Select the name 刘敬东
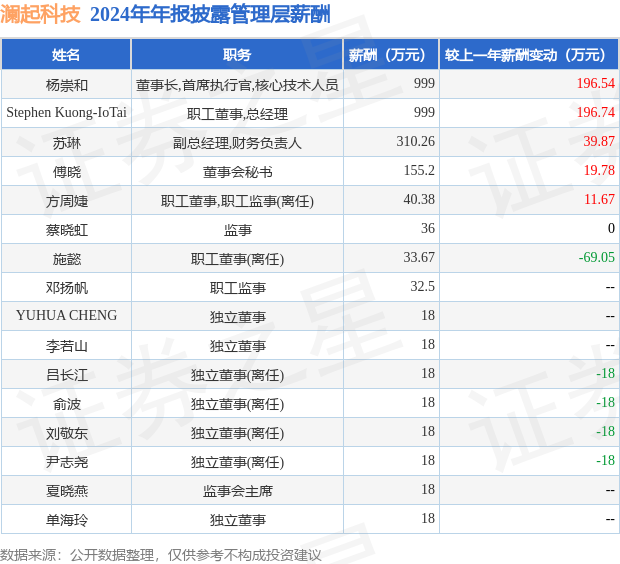 pyautogui.click(x=66, y=433)
